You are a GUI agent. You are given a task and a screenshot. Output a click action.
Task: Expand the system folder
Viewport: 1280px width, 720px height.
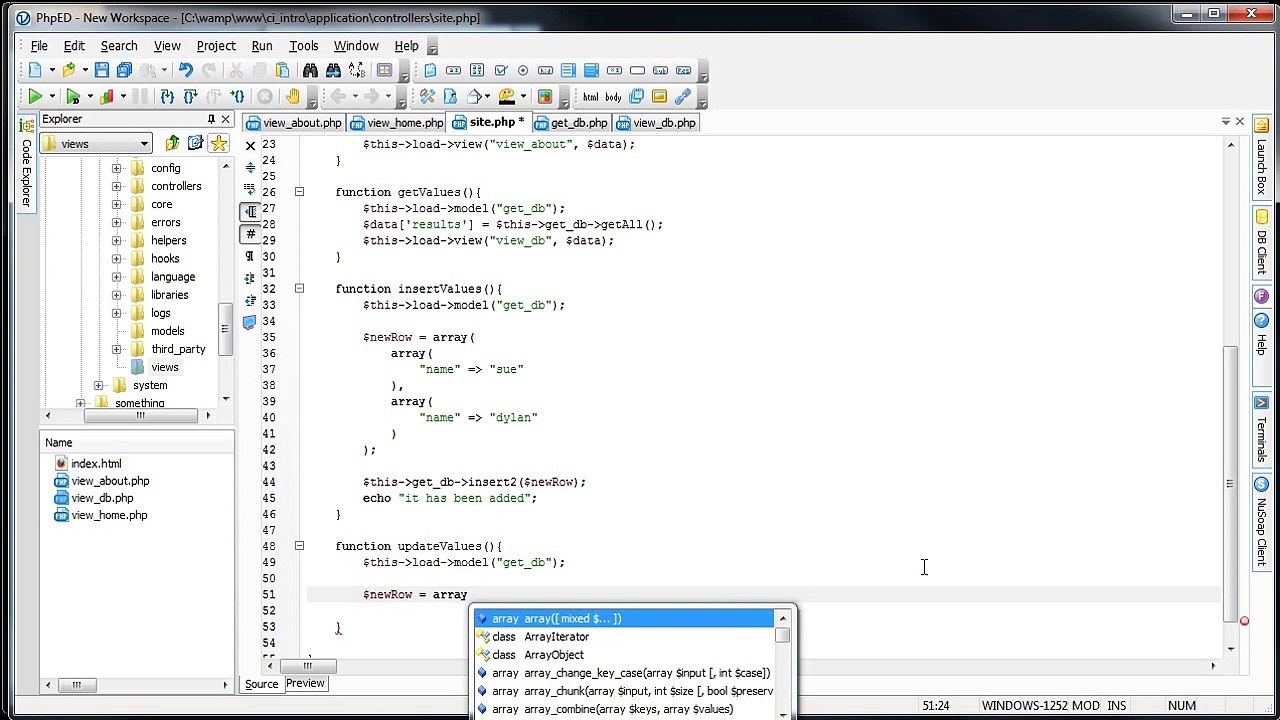pos(98,385)
